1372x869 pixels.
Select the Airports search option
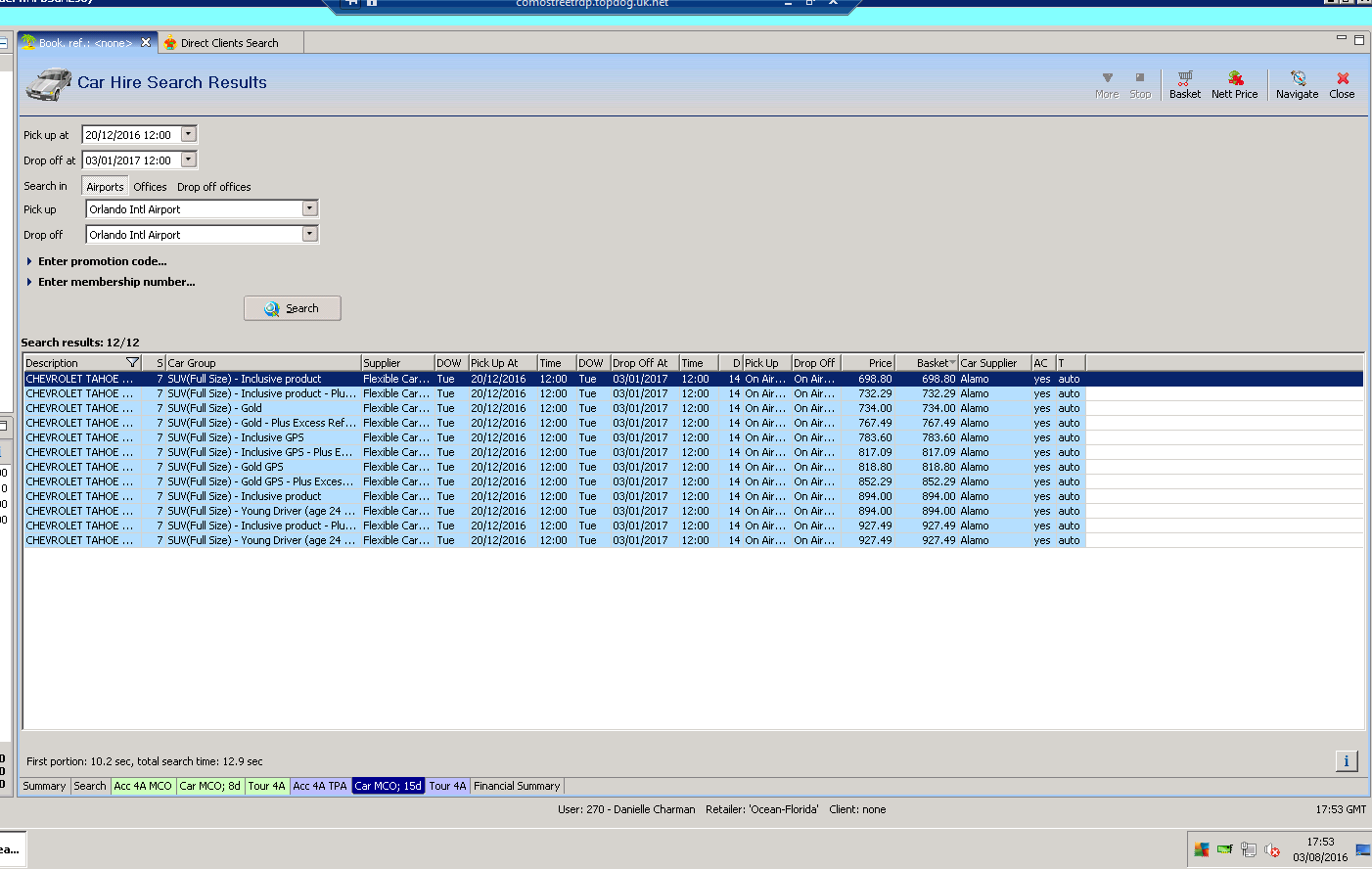click(x=105, y=187)
